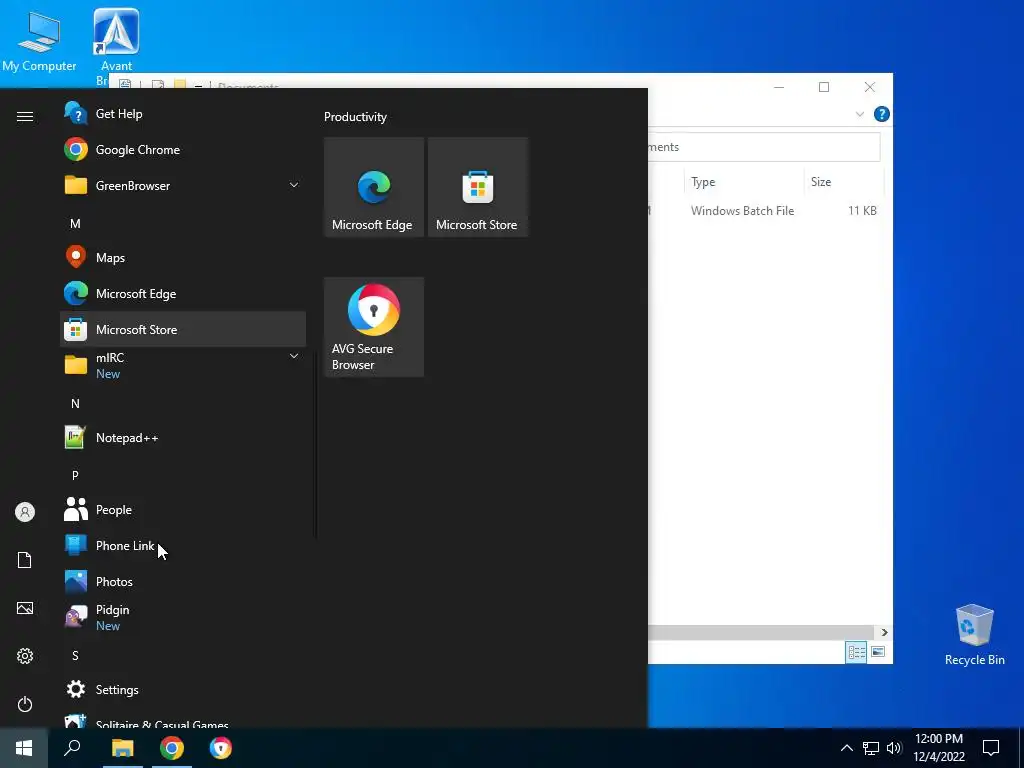
Task: Open Maps from the app list
Action: [183, 257]
